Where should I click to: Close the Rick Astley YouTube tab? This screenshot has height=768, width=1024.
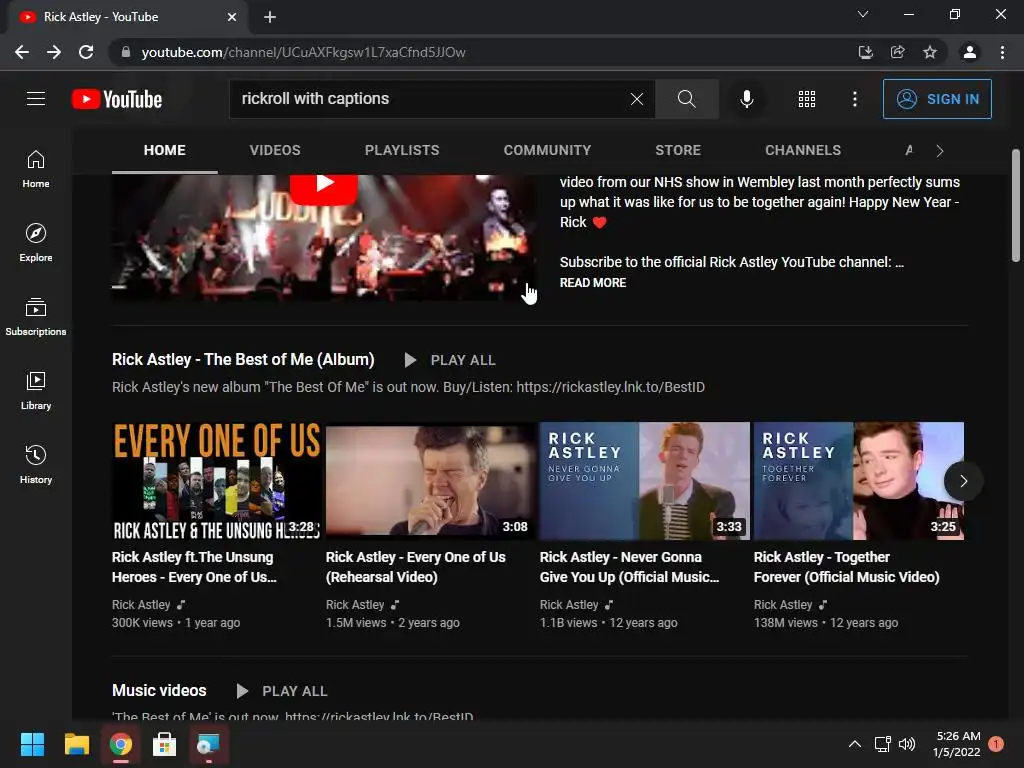(232, 17)
